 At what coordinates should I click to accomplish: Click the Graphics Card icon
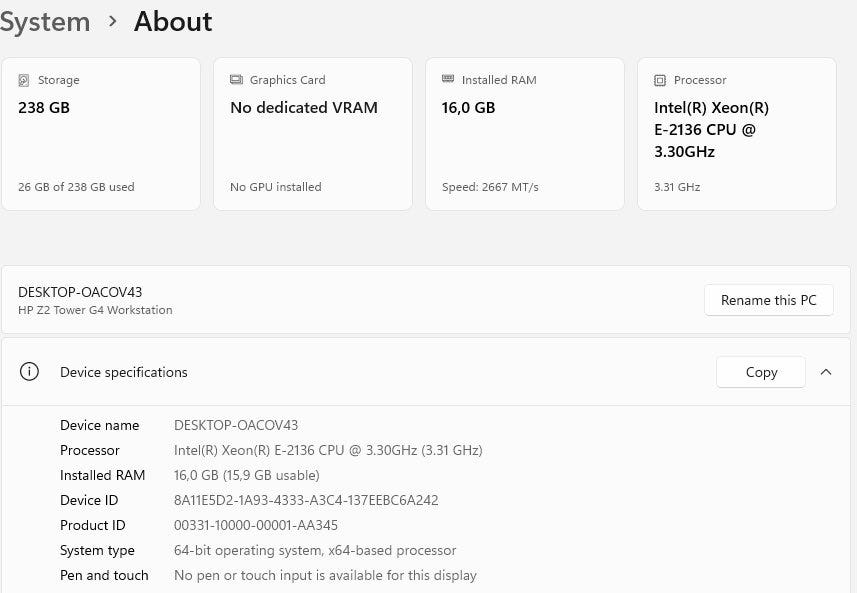click(x=236, y=80)
